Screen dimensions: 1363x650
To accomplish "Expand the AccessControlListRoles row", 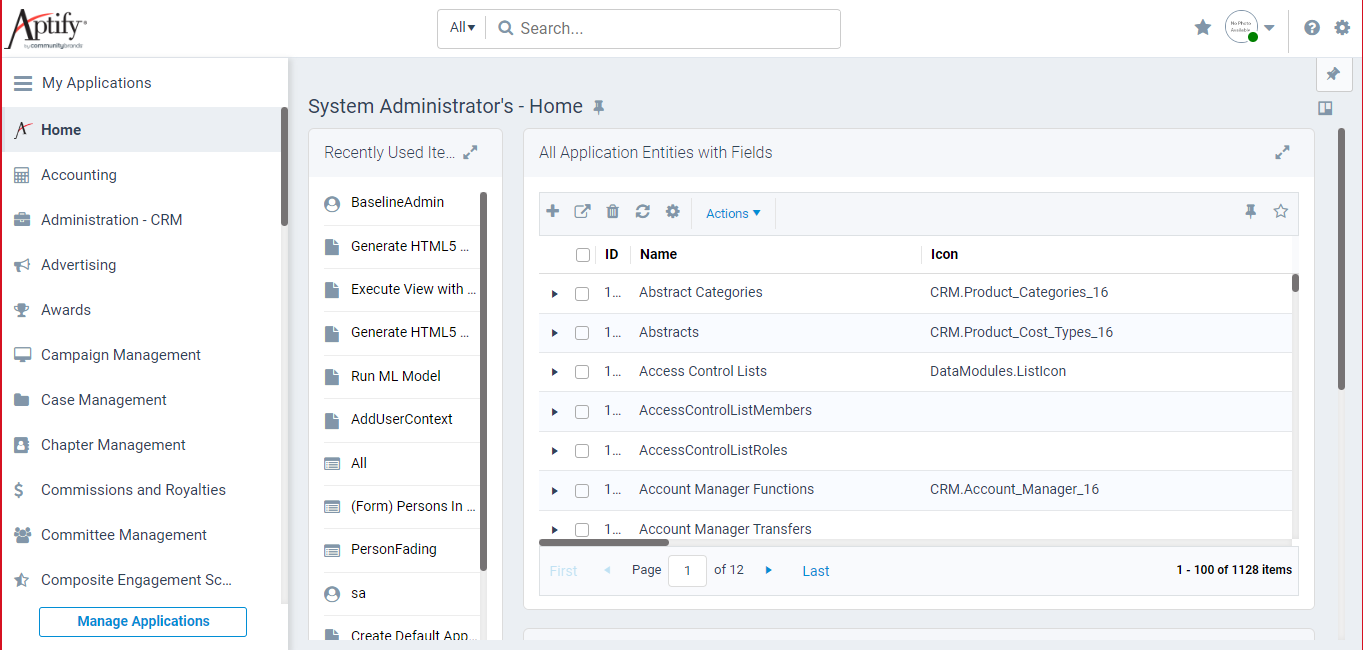I will point(555,451).
